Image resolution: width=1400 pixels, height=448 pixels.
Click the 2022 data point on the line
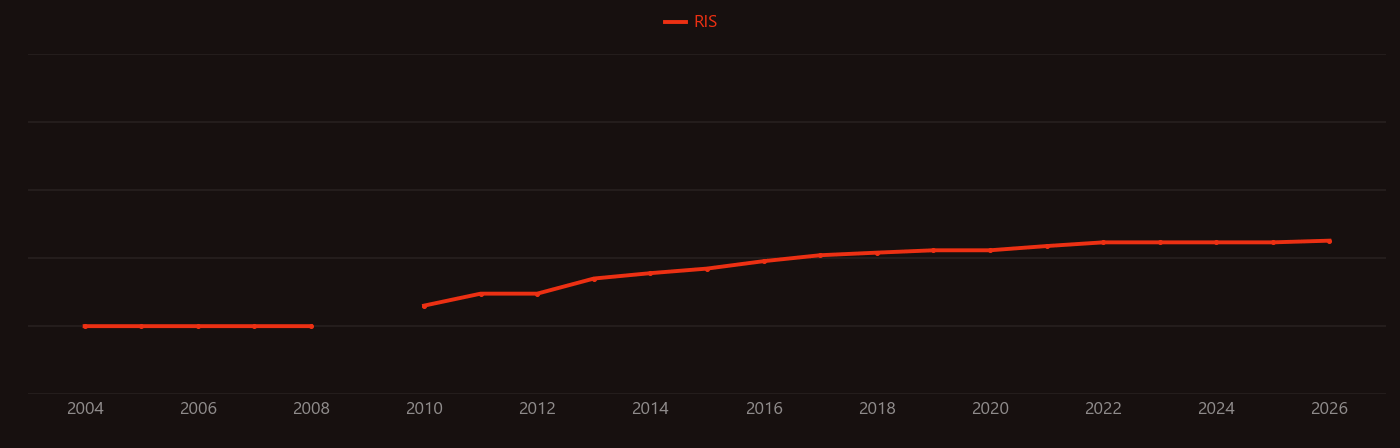point(1103,242)
